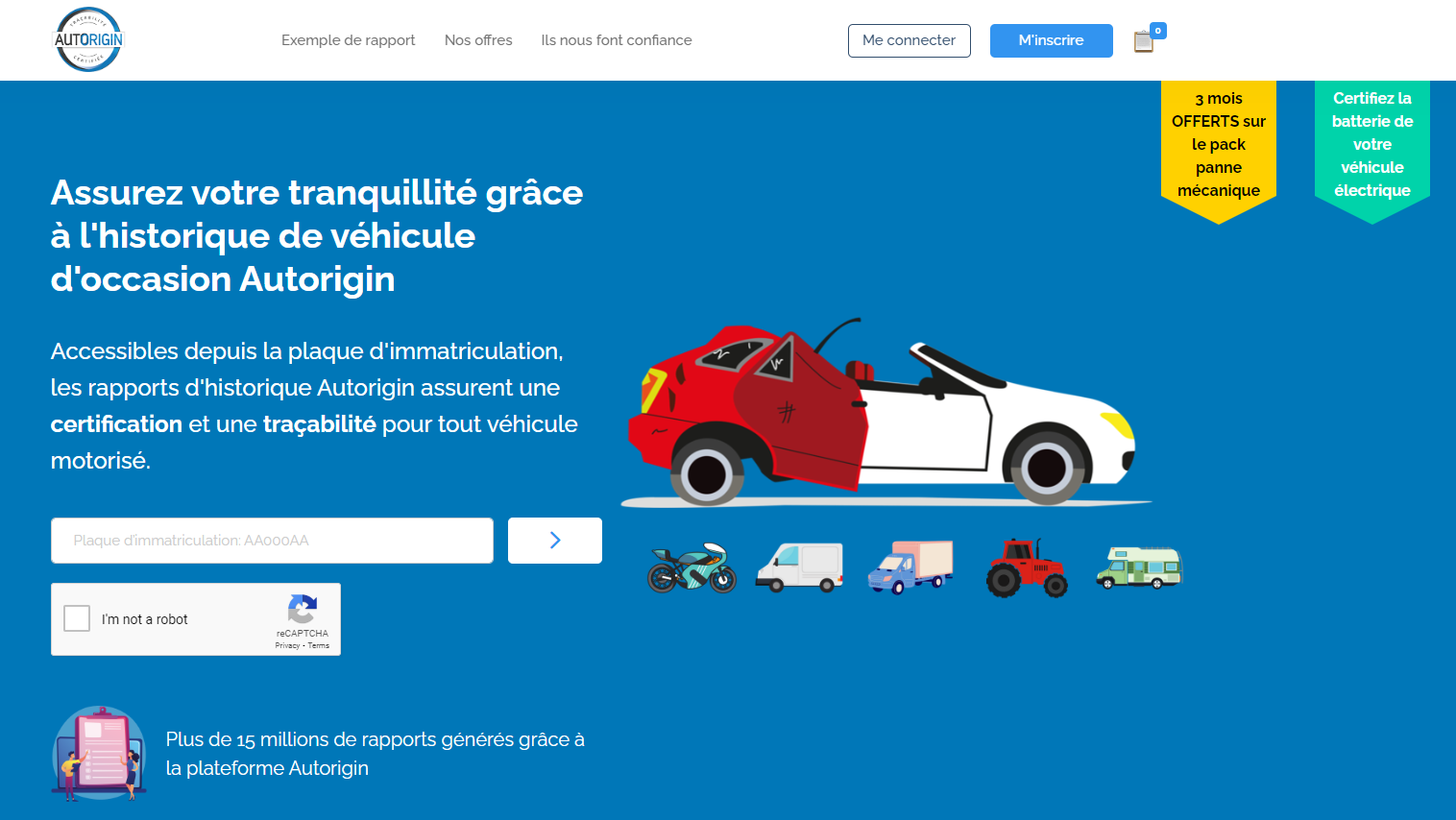Click the bold word 'certification'
The width and height of the screenshot is (1456, 820).
pos(116,424)
